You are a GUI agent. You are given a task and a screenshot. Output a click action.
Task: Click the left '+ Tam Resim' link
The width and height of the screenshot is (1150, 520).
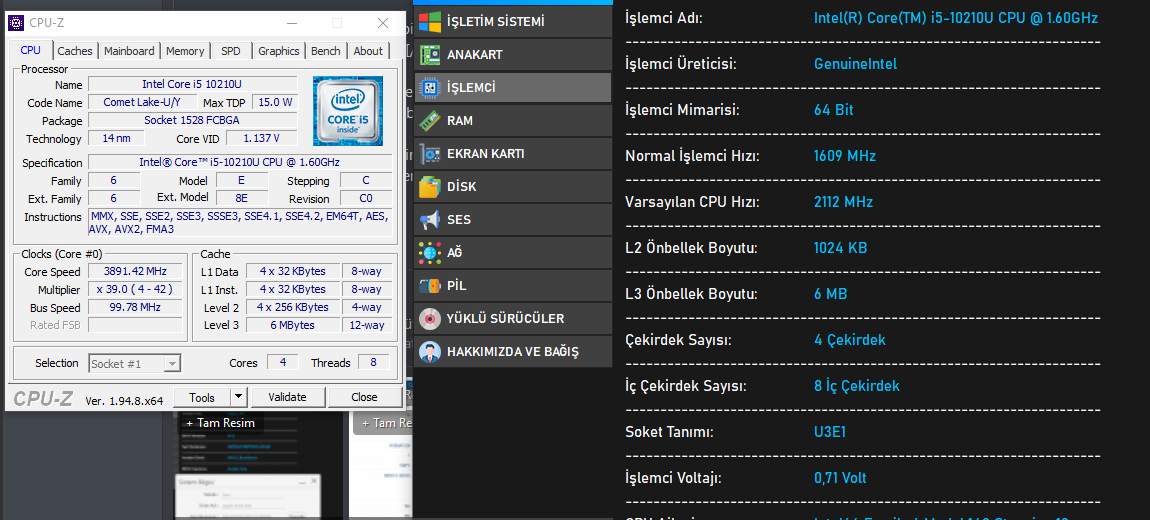click(221, 423)
